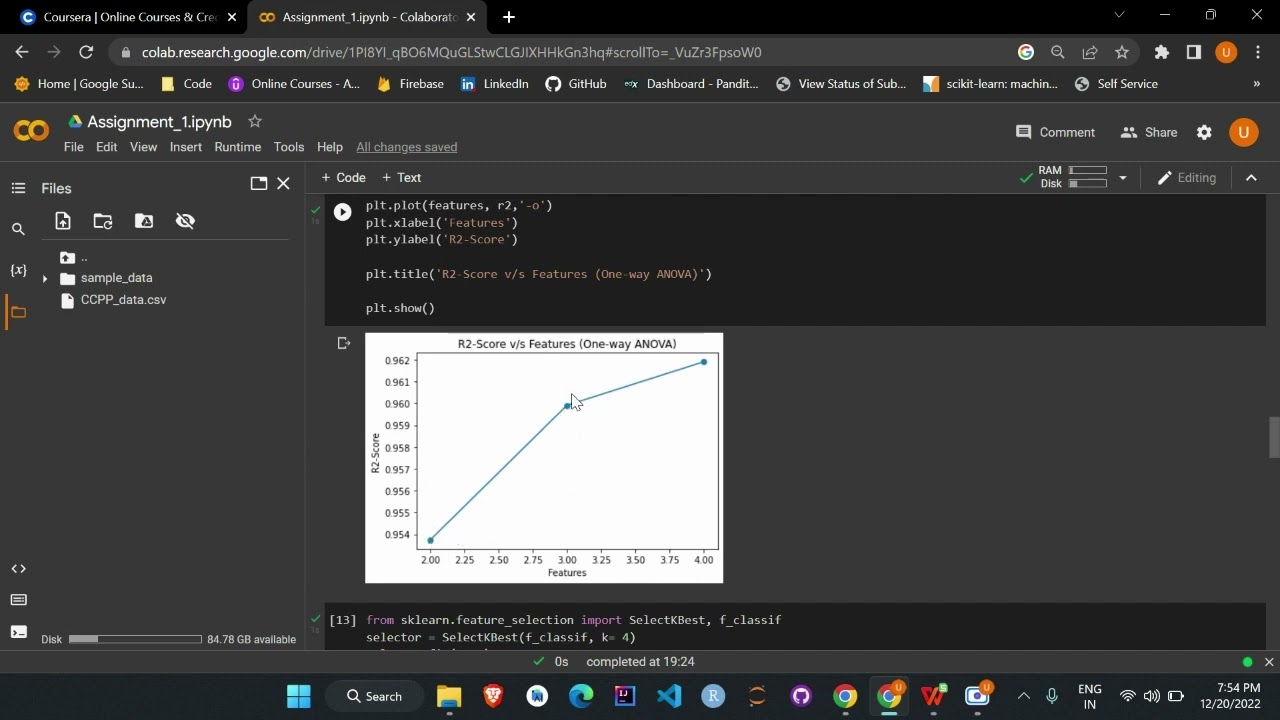Open the GitHub bookmark
This screenshot has width=1280, height=720.
click(576, 84)
